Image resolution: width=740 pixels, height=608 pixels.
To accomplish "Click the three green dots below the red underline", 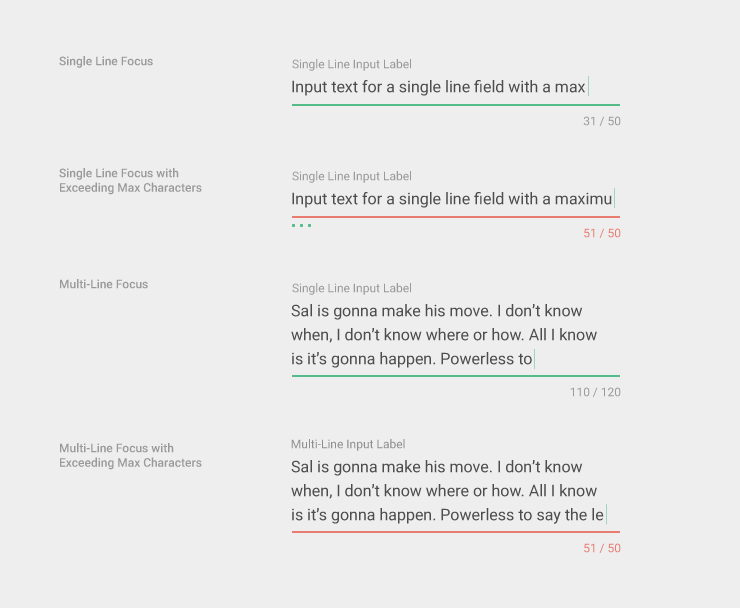I will click(301, 226).
